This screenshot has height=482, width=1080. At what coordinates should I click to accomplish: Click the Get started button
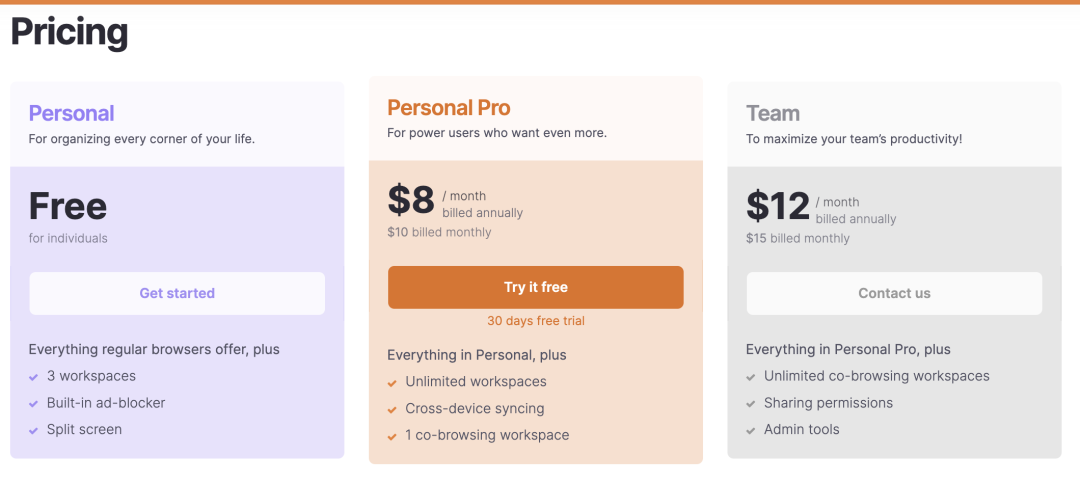(x=177, y=293)
